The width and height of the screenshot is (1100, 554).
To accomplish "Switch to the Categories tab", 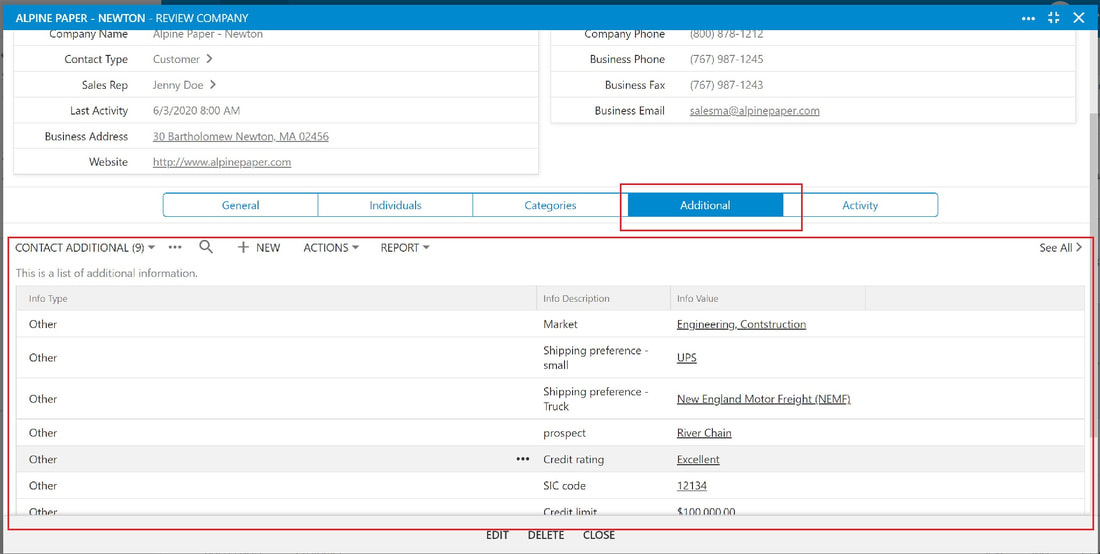I will pyautogui.click(x=550, y=205).
